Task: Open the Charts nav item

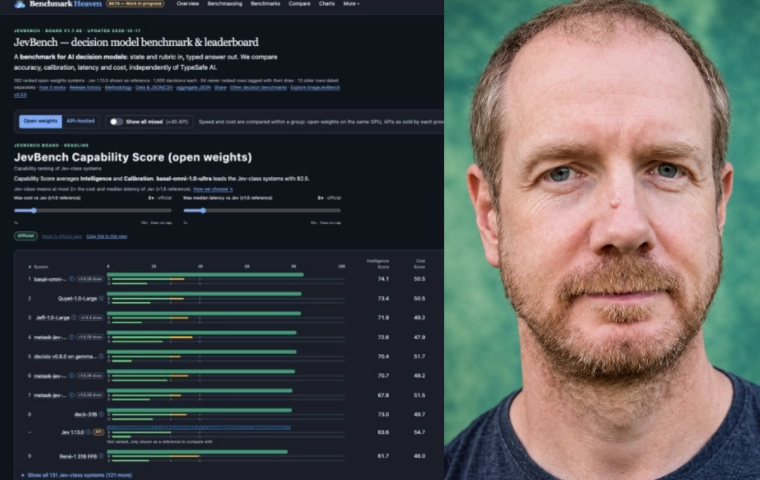Action: click(327, 4)
